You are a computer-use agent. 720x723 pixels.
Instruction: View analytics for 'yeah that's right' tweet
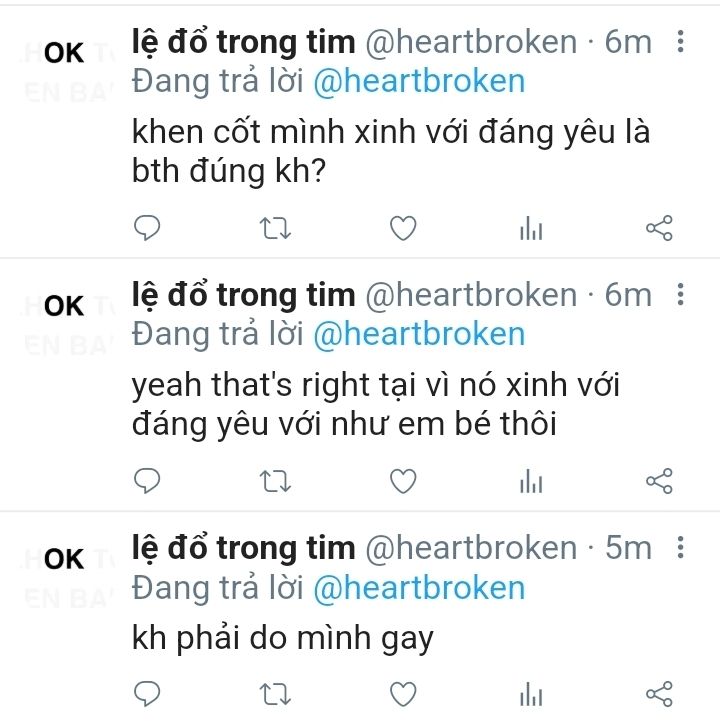(531, 481)
